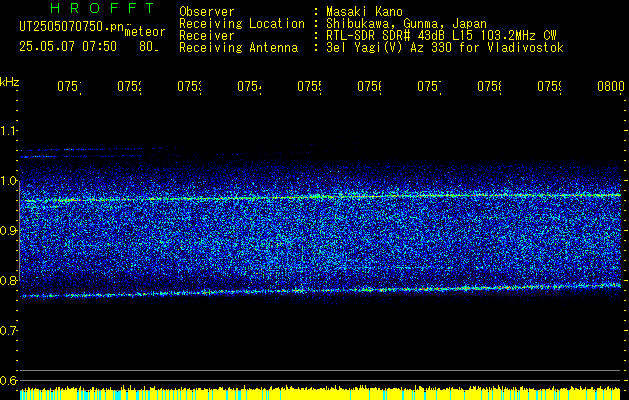Click the 'Receiving Location' label
The width and height of the screenshot is (629, 400).
point(242,24)
